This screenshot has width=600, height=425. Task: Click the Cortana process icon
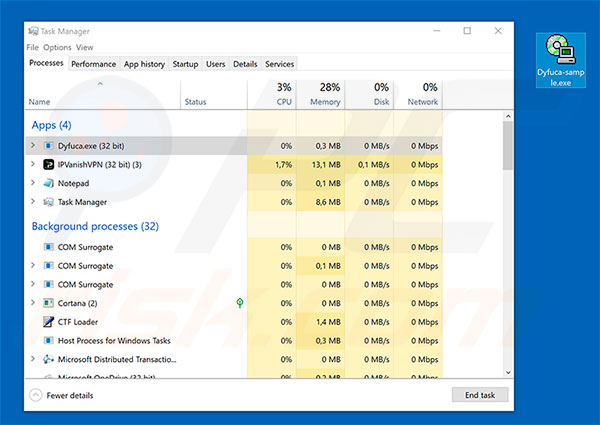pos(49,303)
